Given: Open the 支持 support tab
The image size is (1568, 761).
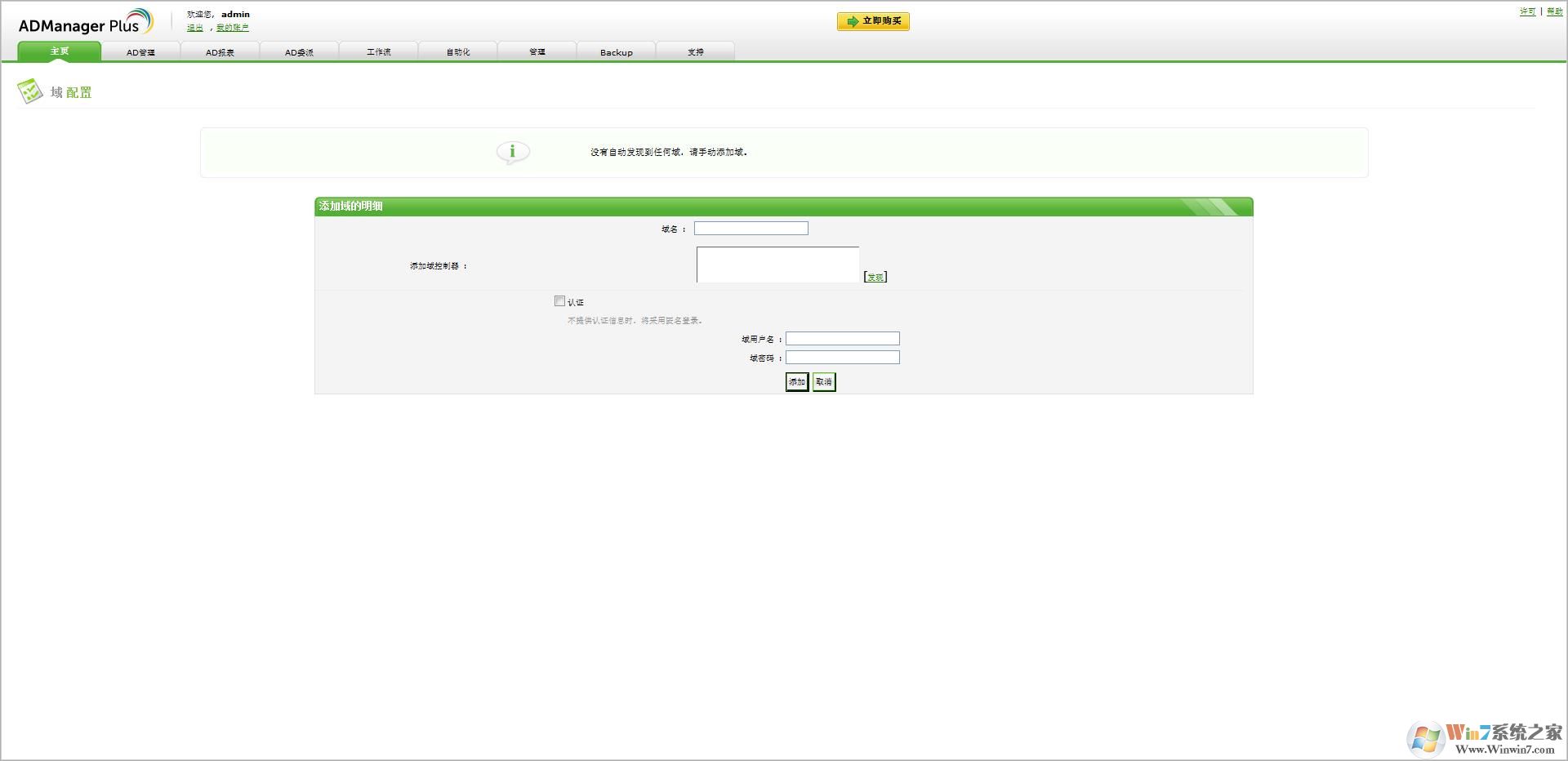Looking at the screenshot, I should click(695, 51).
